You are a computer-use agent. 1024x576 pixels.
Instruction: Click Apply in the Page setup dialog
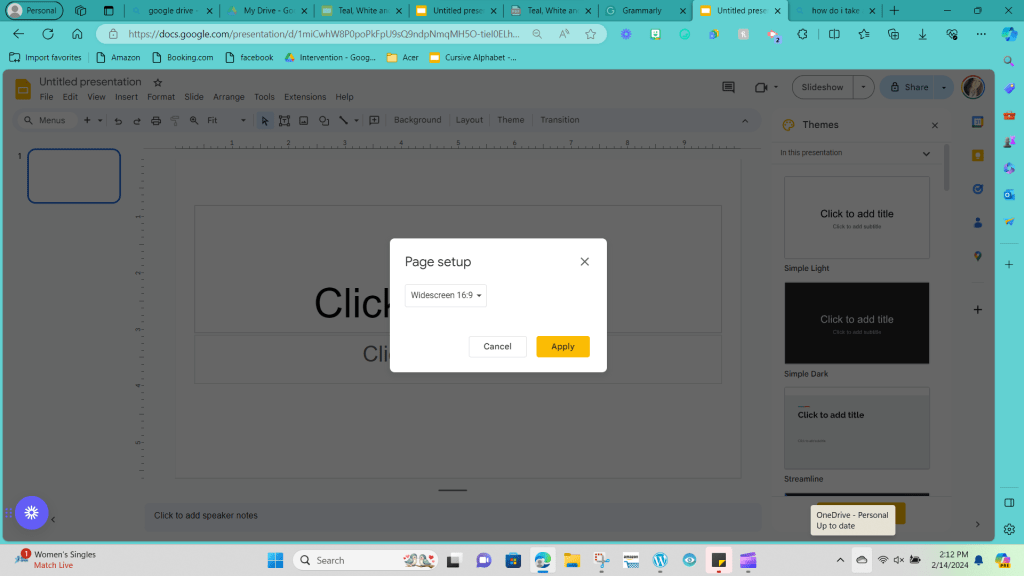pos(562,346)
